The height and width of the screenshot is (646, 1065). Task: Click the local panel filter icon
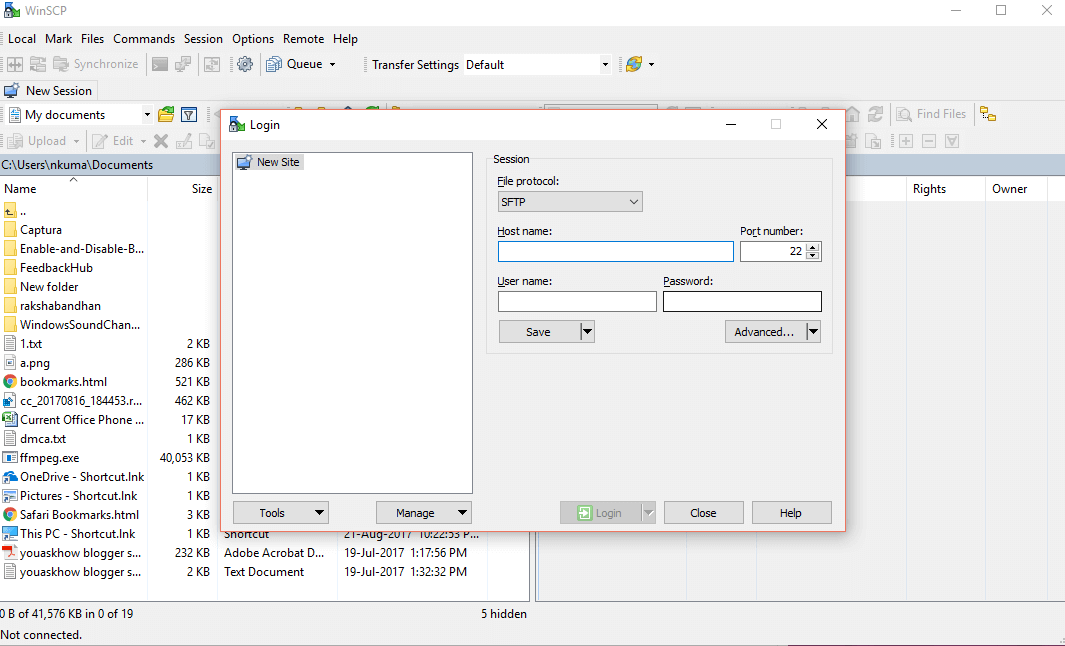point(189,114)
